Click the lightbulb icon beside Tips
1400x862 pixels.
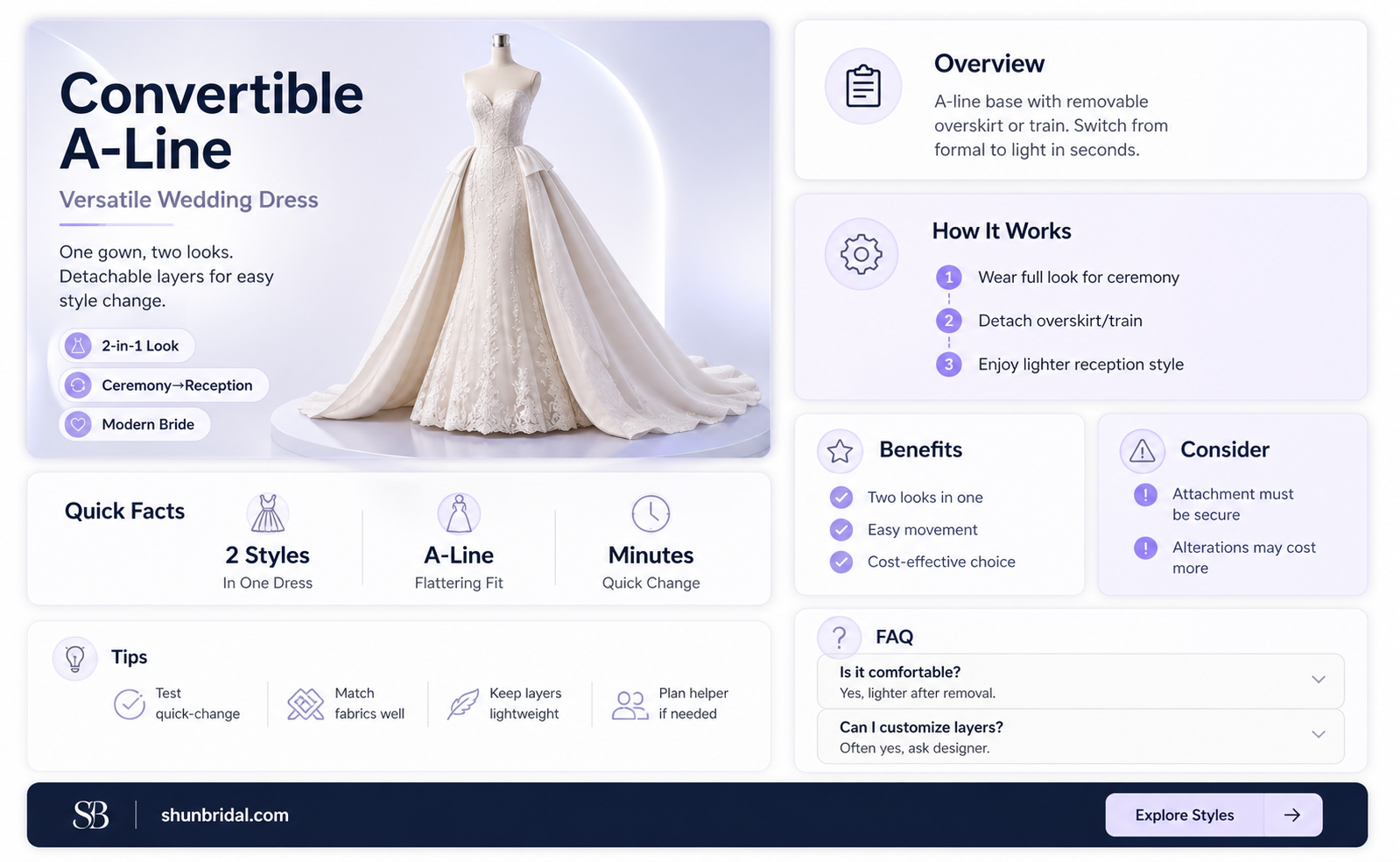[75, 658]
